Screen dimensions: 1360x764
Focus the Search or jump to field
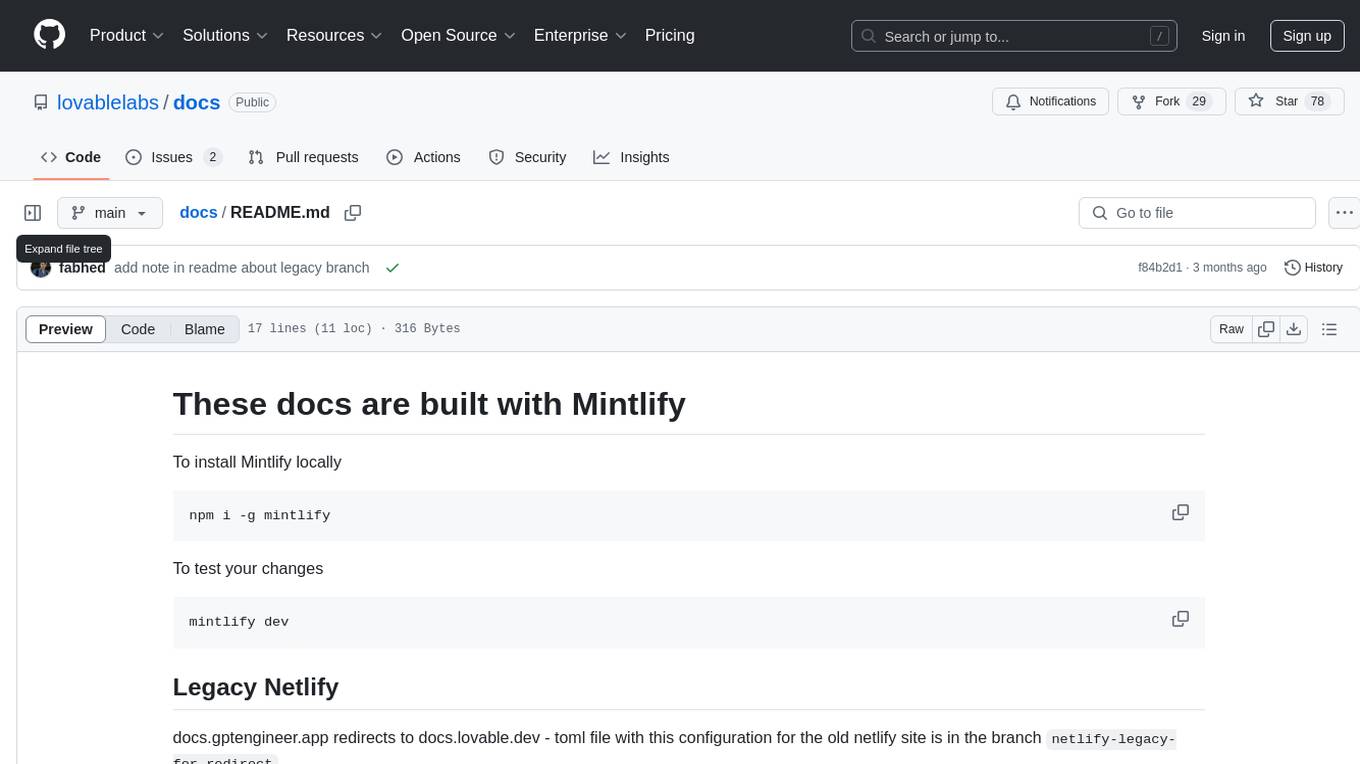click(x=1014, y=36)
